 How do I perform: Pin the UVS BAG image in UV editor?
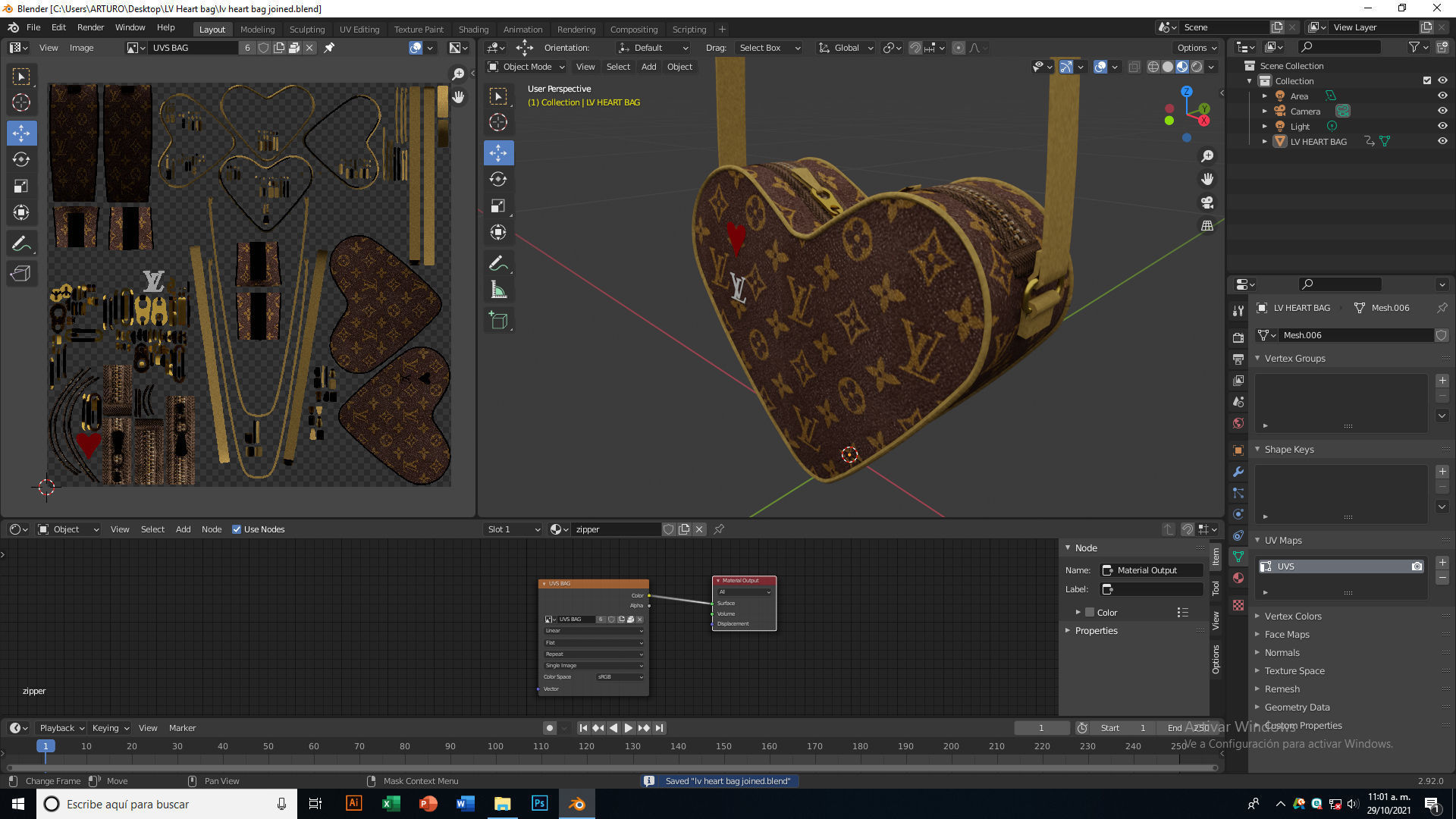click(329, 48)
